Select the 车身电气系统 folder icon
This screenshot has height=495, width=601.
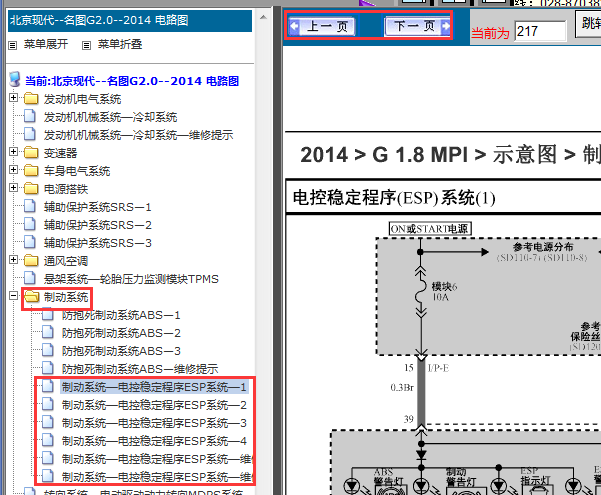coord(31,170)
